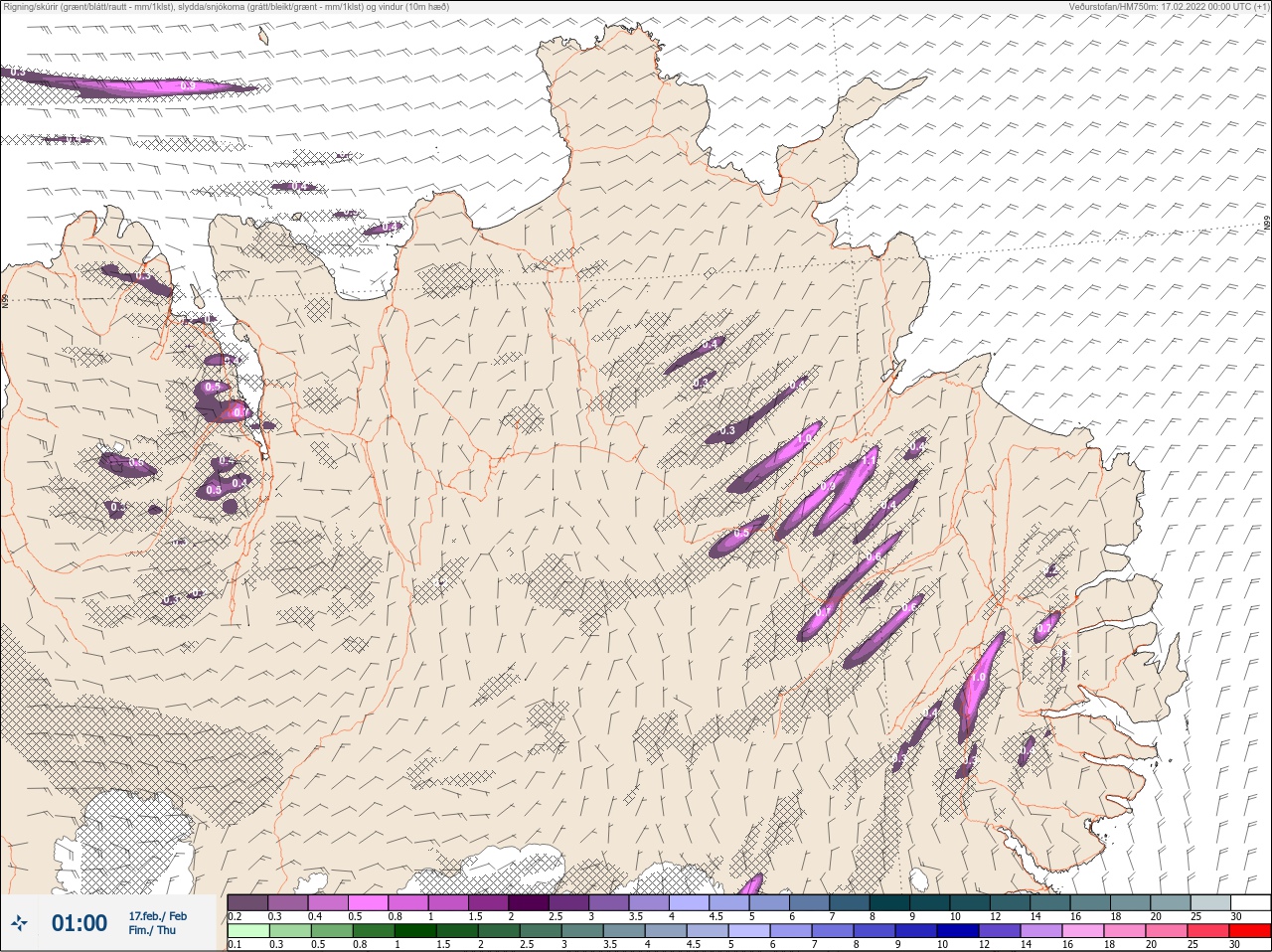Select the dark purple 2 swatch in top legend row
Image resolution: width=1272 pixels, height=952 pixels.
[528, 902]
